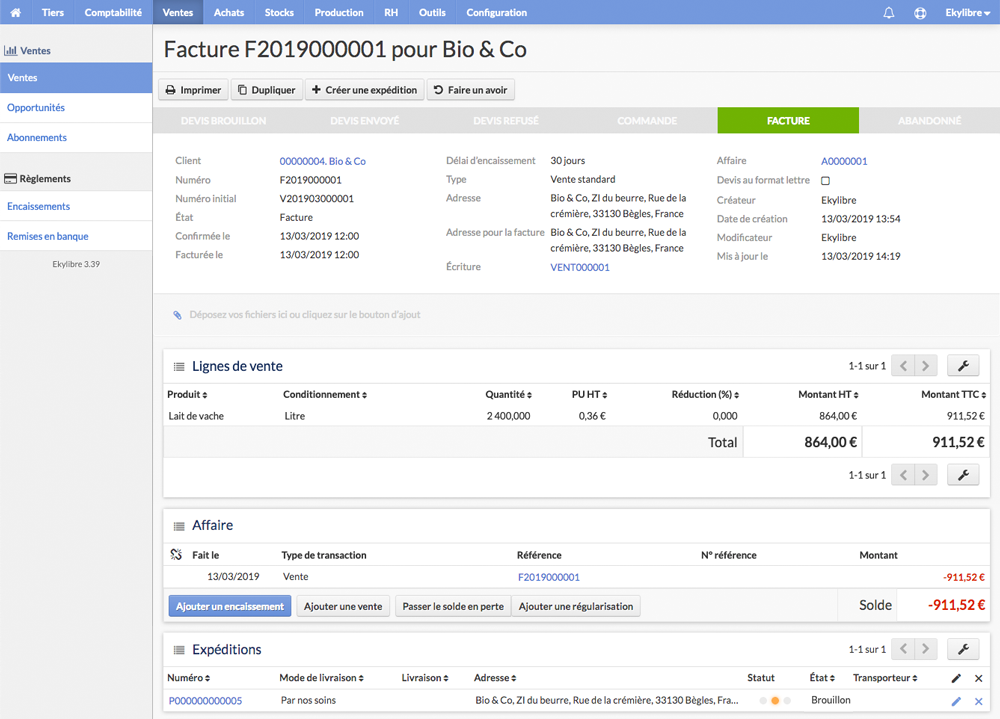Sort shipments by Mode de livraison
This screenshot has height=719, width=1000.
click(321, 678)
